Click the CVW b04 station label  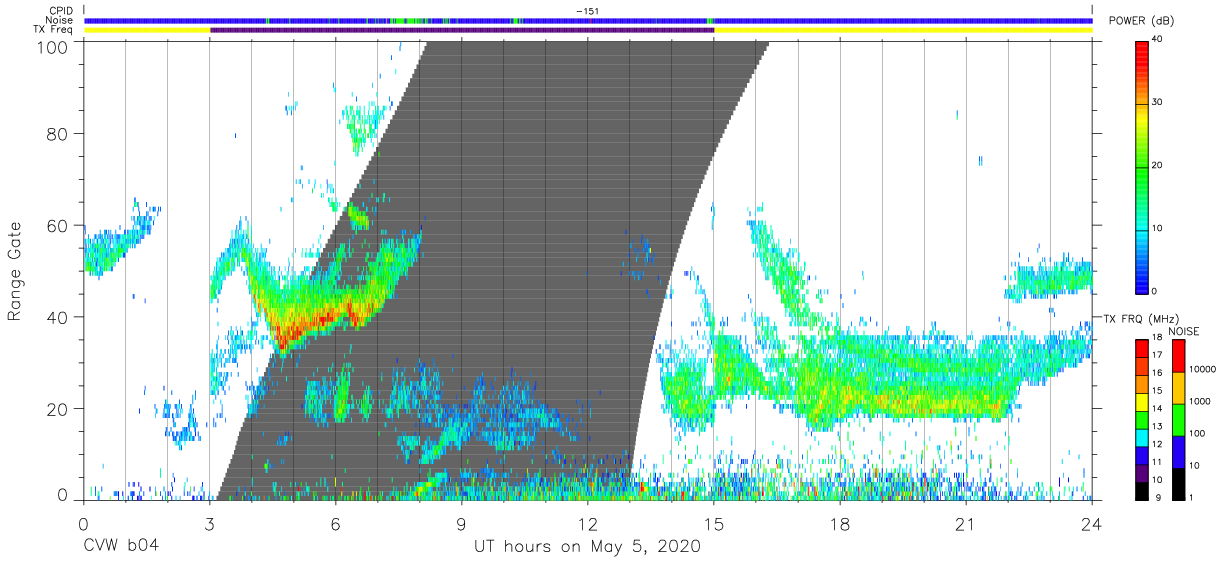coord(121,547)
